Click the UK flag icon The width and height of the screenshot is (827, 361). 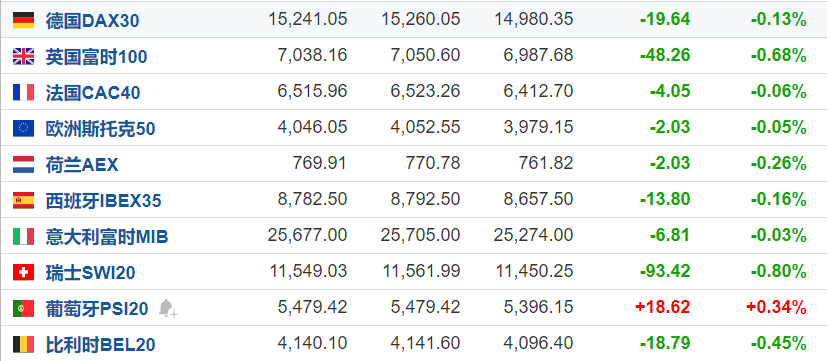coord(23,56)
